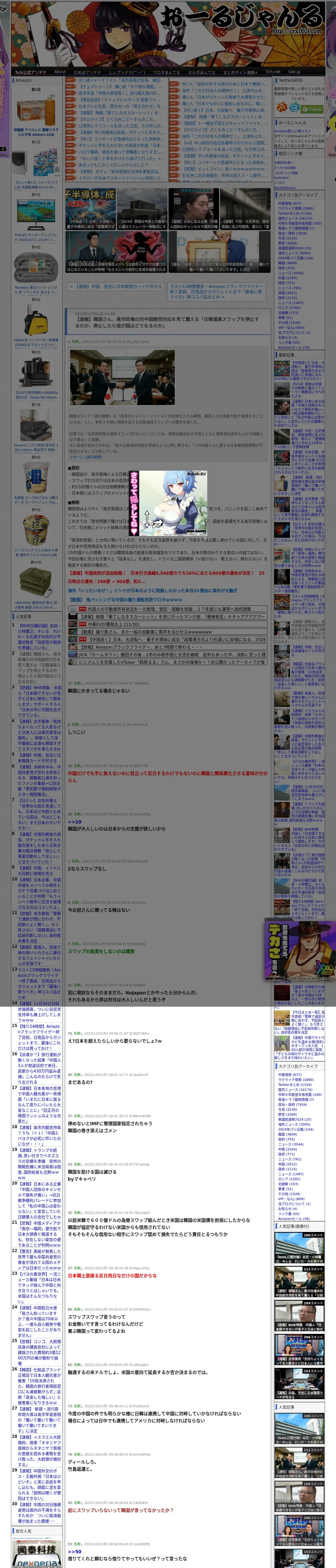Click comment text 今お前さんに構ってる暇はない

point(99,909)
